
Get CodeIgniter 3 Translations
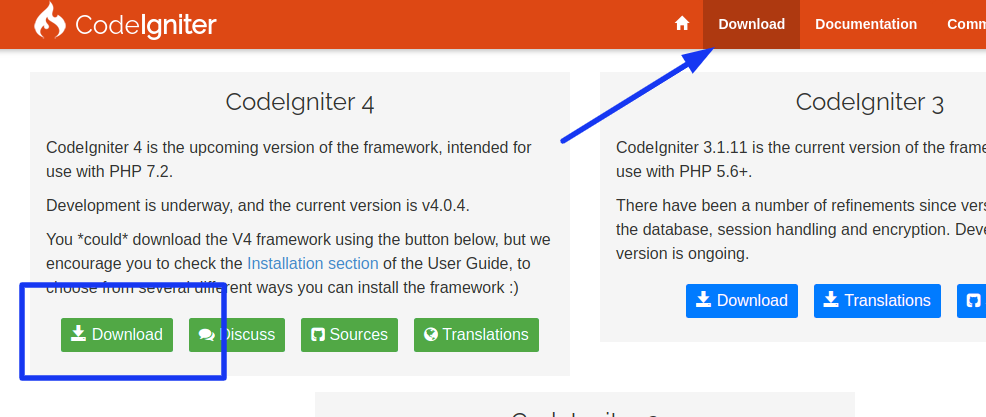click(x=877, y=301)
